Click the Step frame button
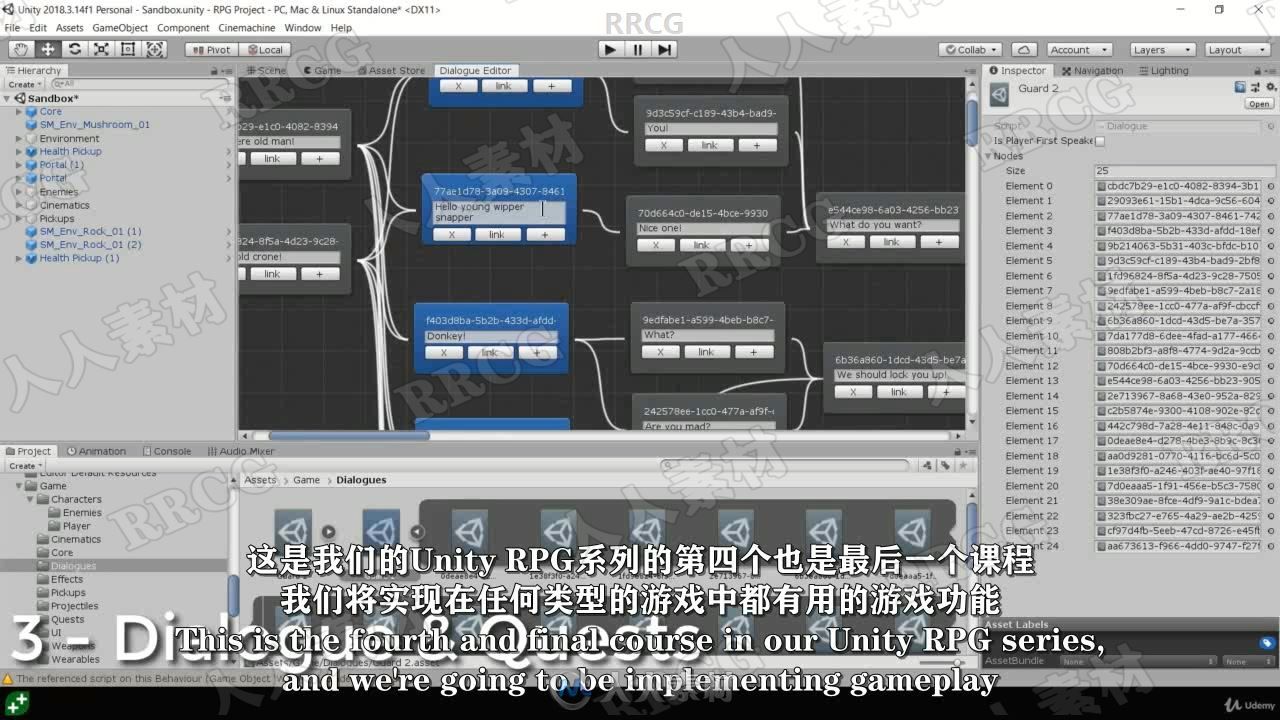Screen dimensions: 1280x720 (665, 49)
